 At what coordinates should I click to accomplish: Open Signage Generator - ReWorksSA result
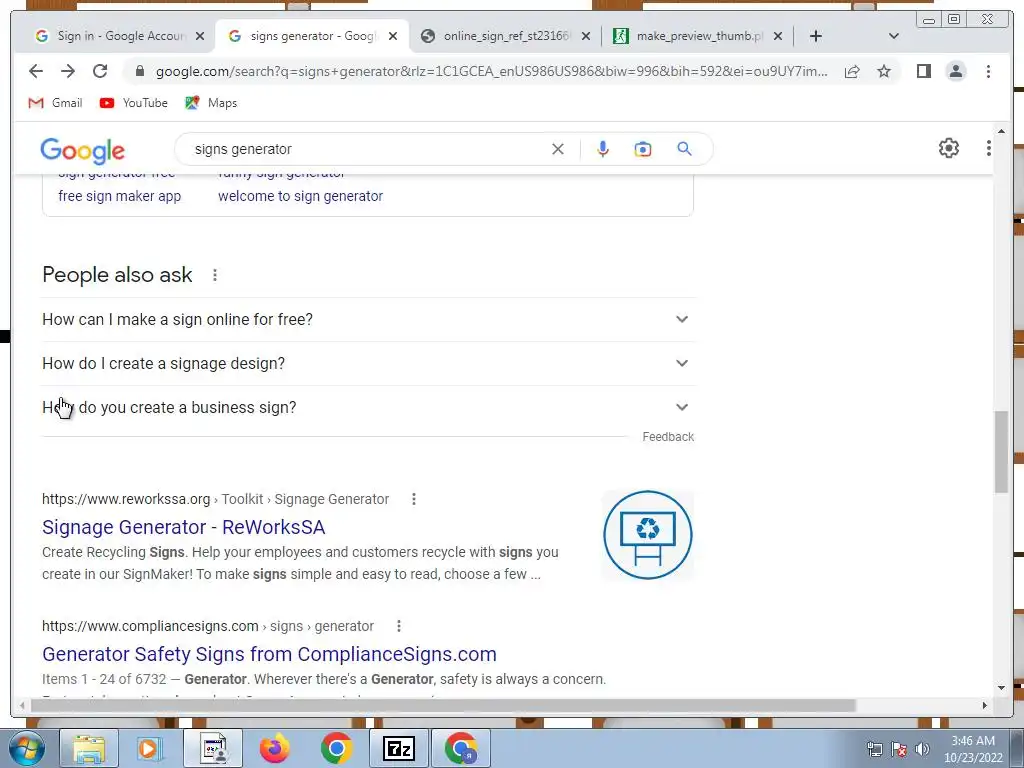[x=184, y=527]
